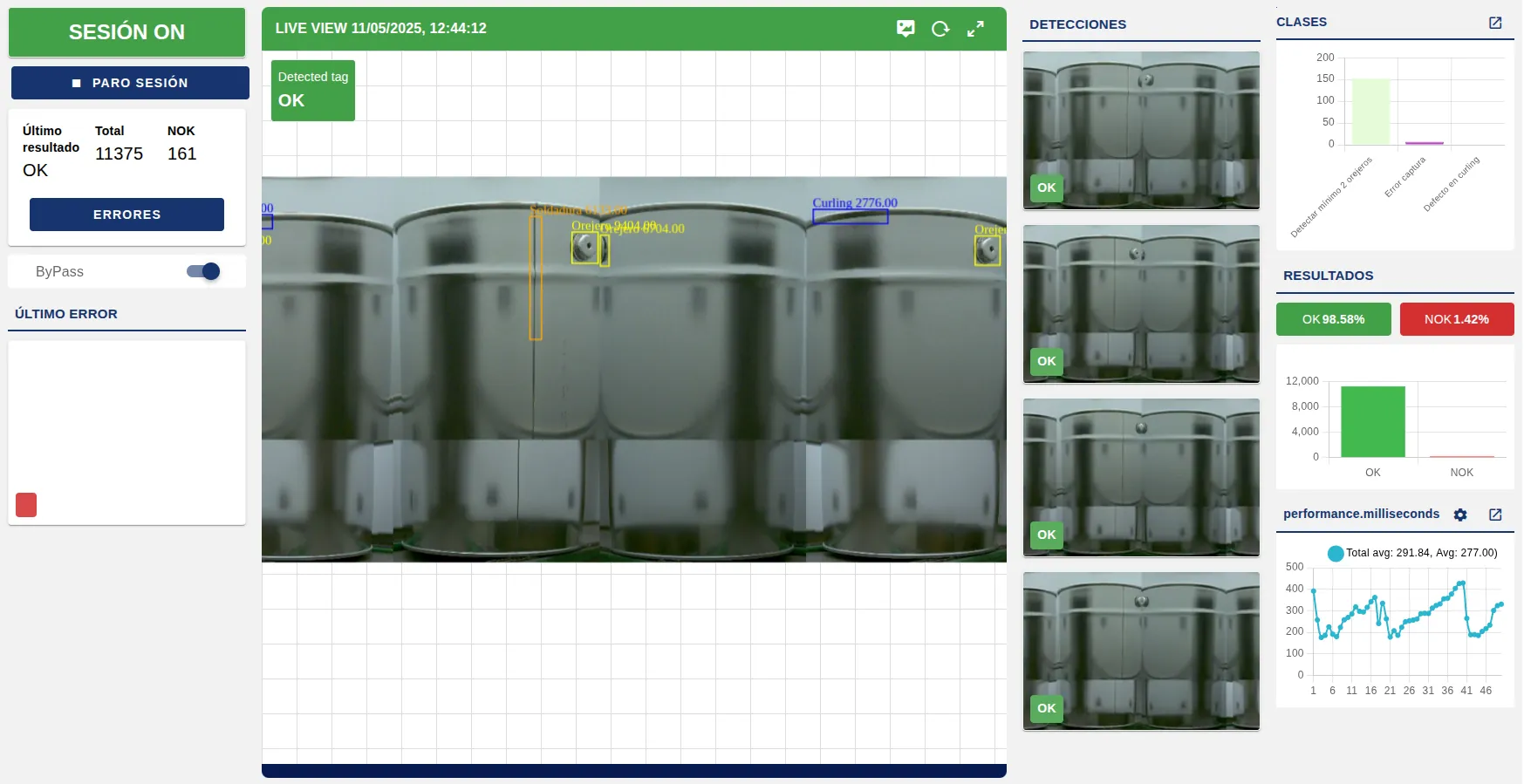
Task: Click the OK badge on the fourth detection
Action: click(x=1047, y=708)
